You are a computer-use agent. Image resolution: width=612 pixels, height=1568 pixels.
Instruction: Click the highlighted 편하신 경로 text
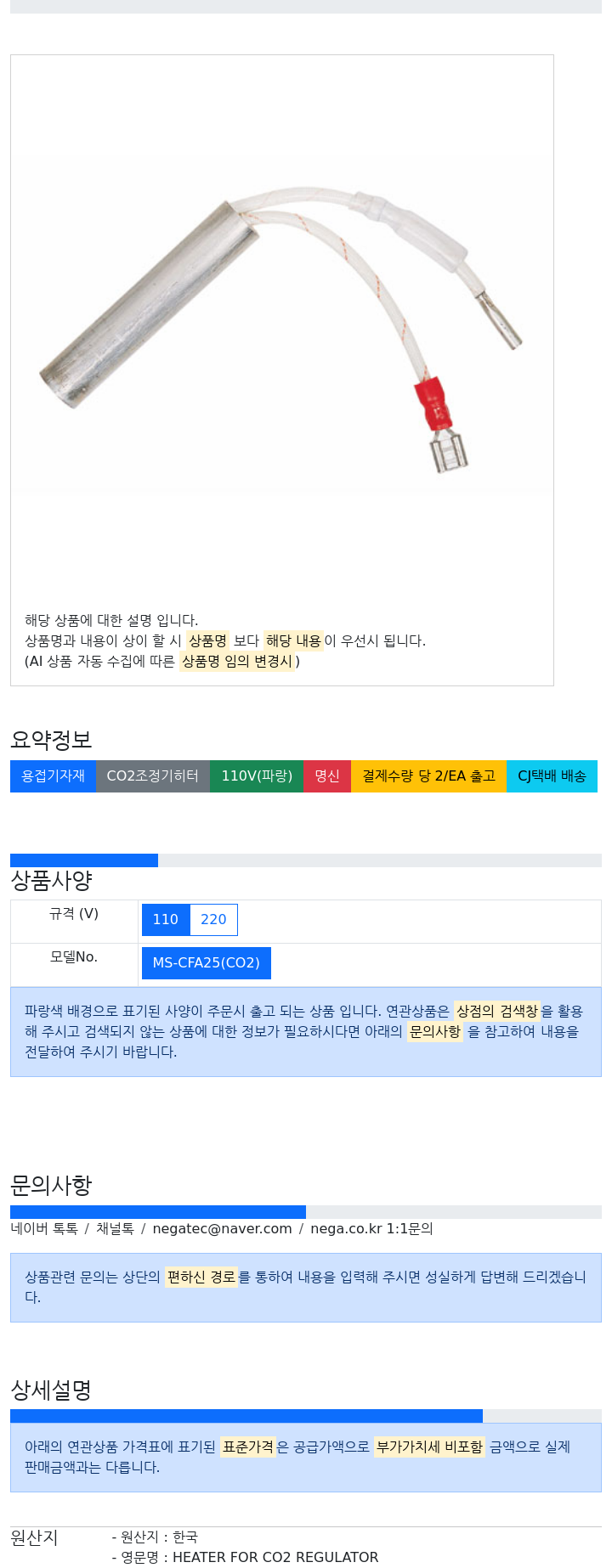coord(201,1278)
